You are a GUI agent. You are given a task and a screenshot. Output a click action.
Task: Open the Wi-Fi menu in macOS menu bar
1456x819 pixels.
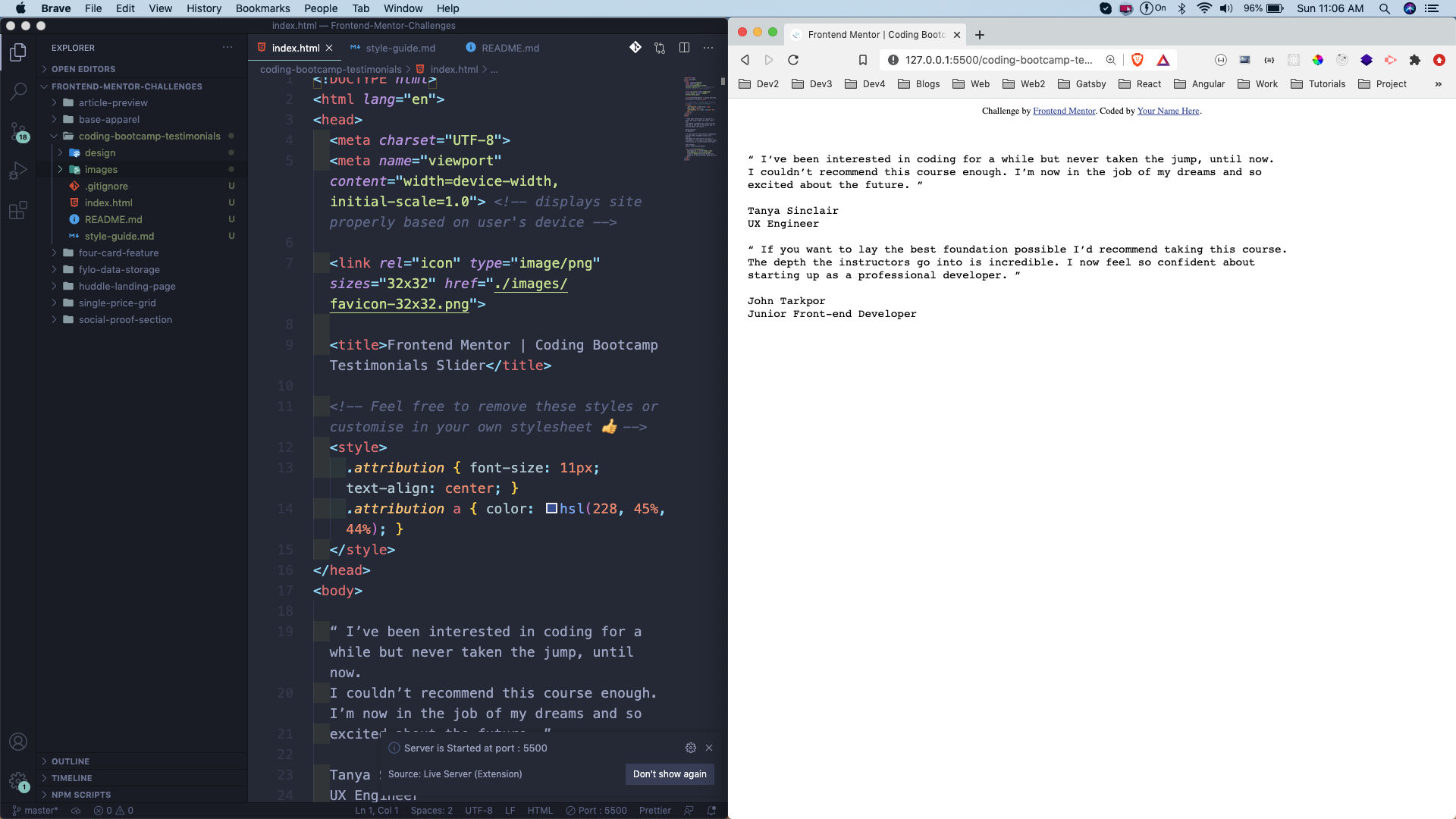point(1204,8)
